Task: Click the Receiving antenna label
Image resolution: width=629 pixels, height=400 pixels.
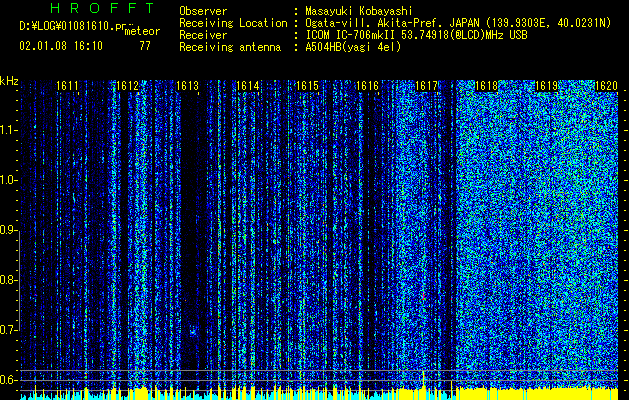Action: coord(230,47)
